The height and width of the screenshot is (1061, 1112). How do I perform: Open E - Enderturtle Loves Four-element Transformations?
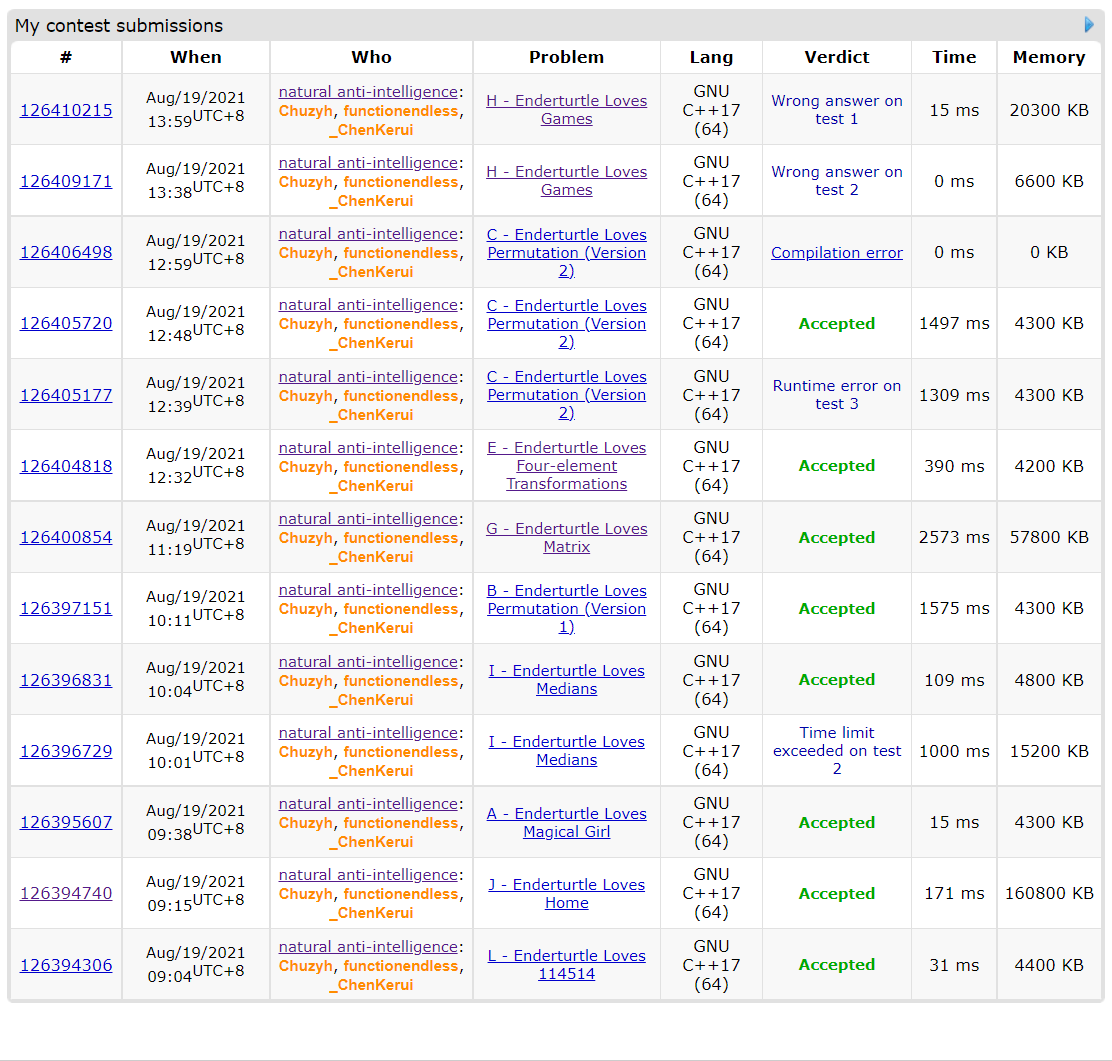click(x=566, y=466)
